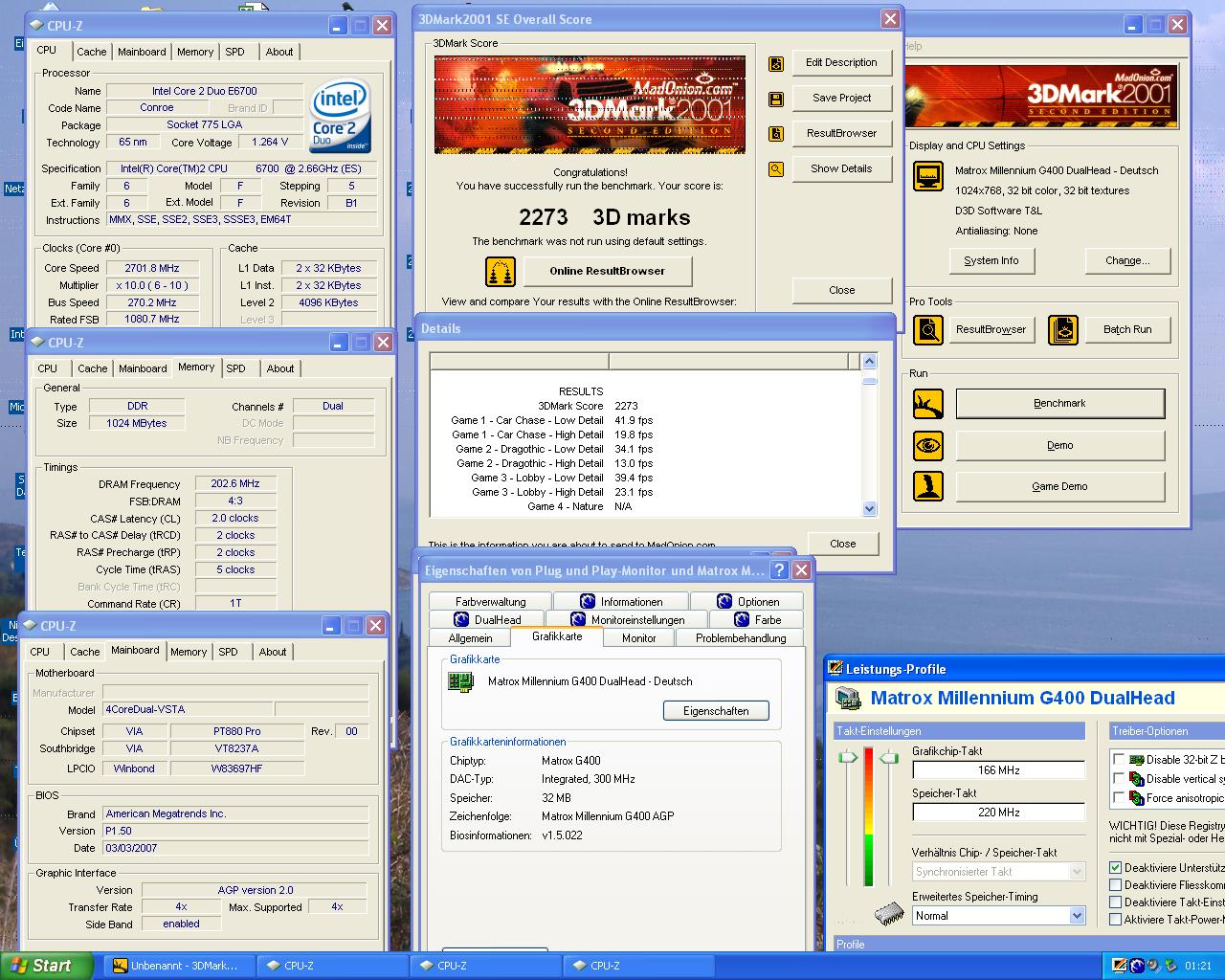Switch to the Problembehandlung tab
Viewport: 1225px width, 980px height.
[741, 638]
